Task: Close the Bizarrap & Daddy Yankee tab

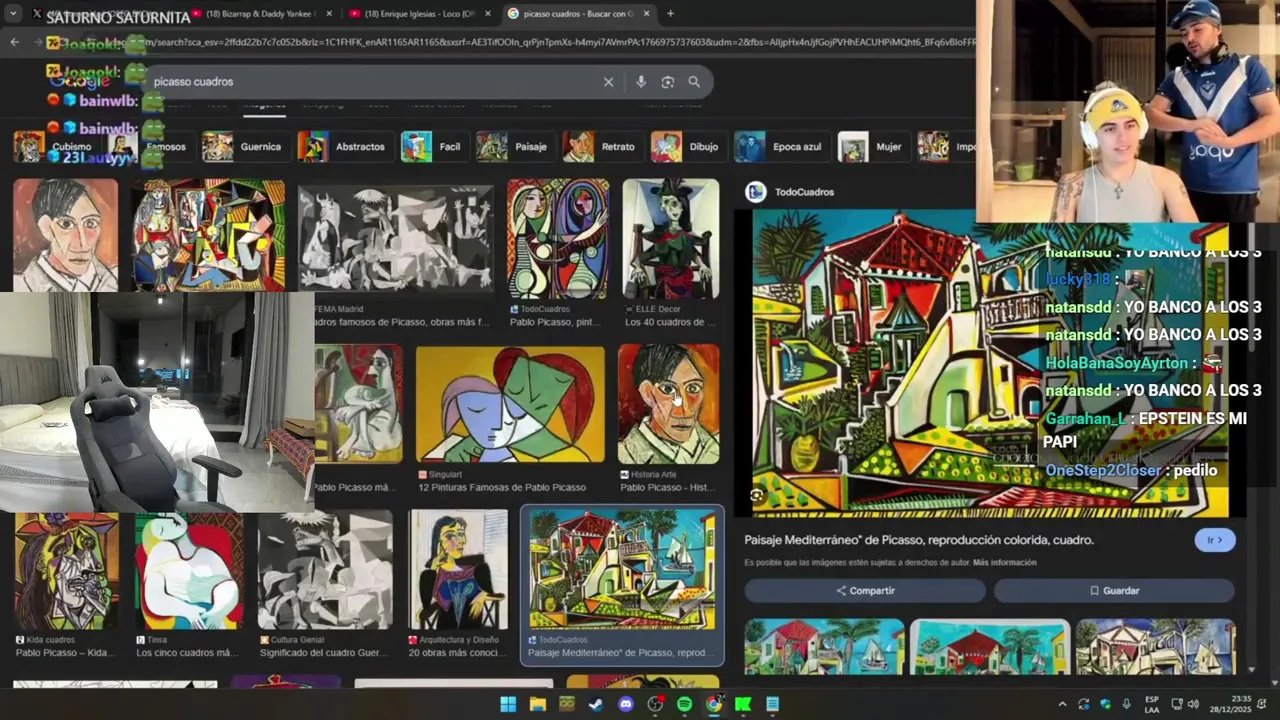Action: pos(329,14)
